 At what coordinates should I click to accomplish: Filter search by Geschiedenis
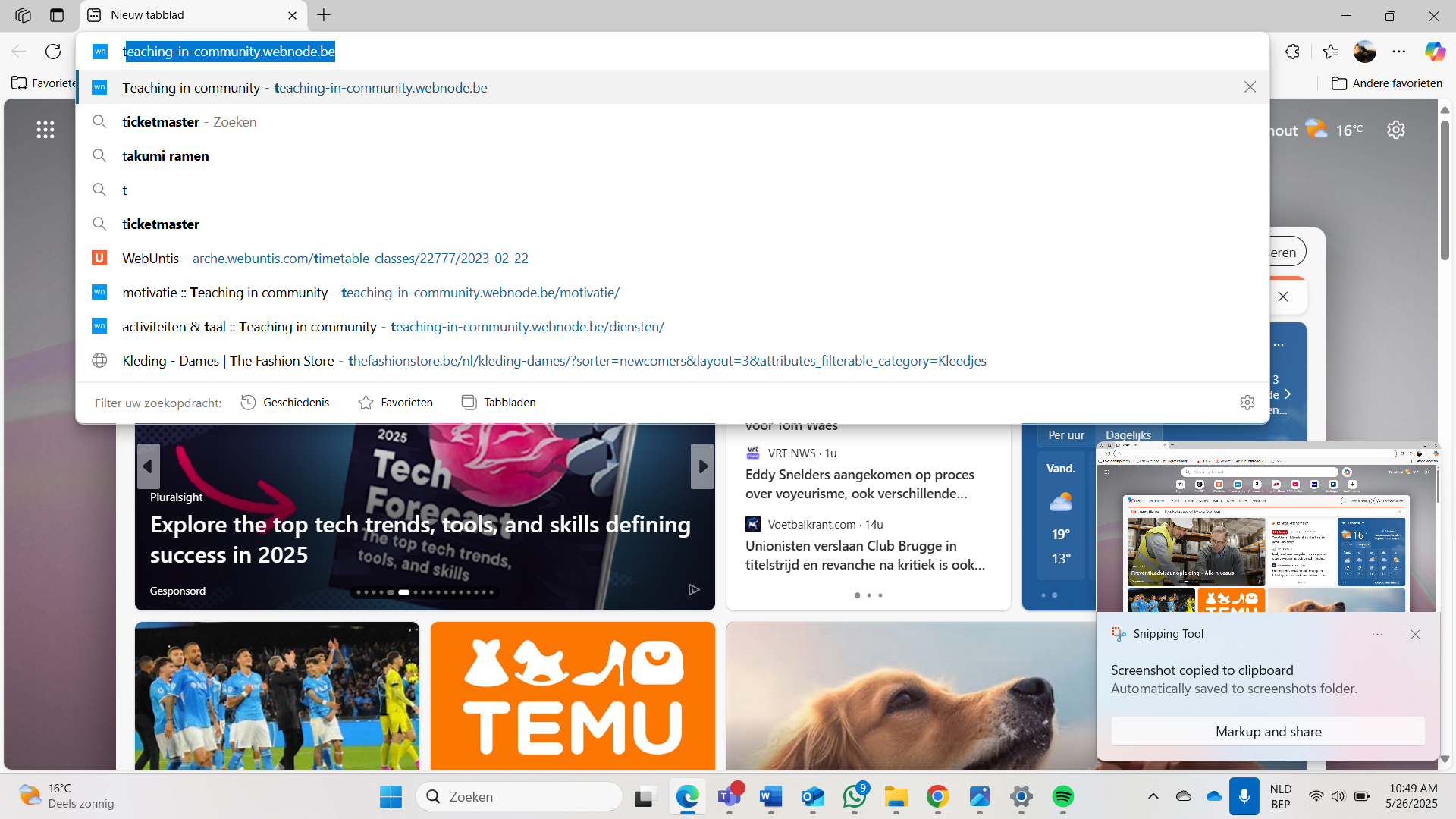coord(285,403)
